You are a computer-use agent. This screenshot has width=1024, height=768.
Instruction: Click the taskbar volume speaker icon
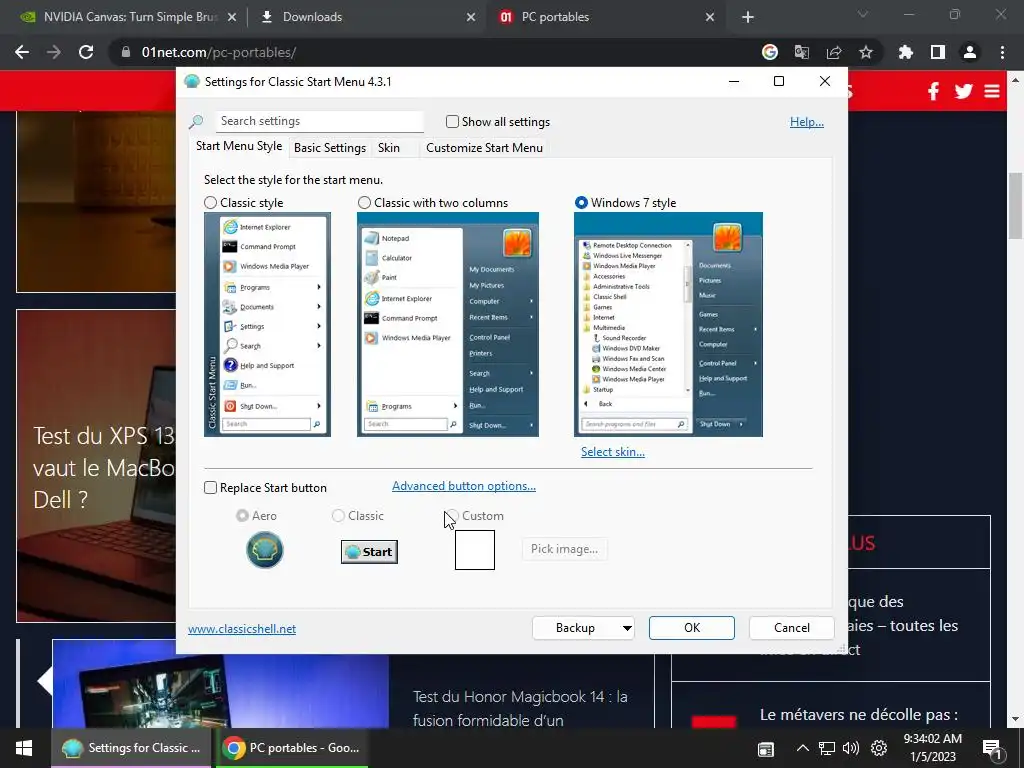point(851,748)
